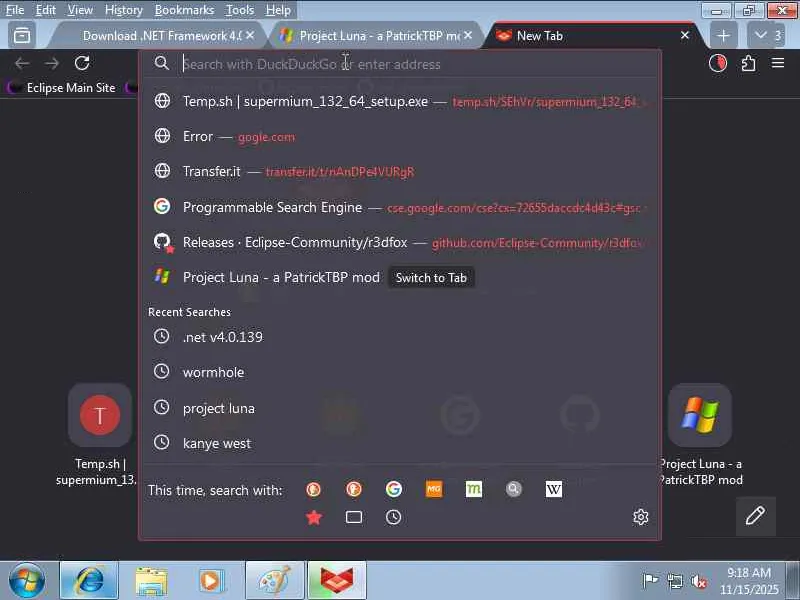The image size is (800, 600).
Task: Close the Project Luna tab
Action: (x=468, y=35)
